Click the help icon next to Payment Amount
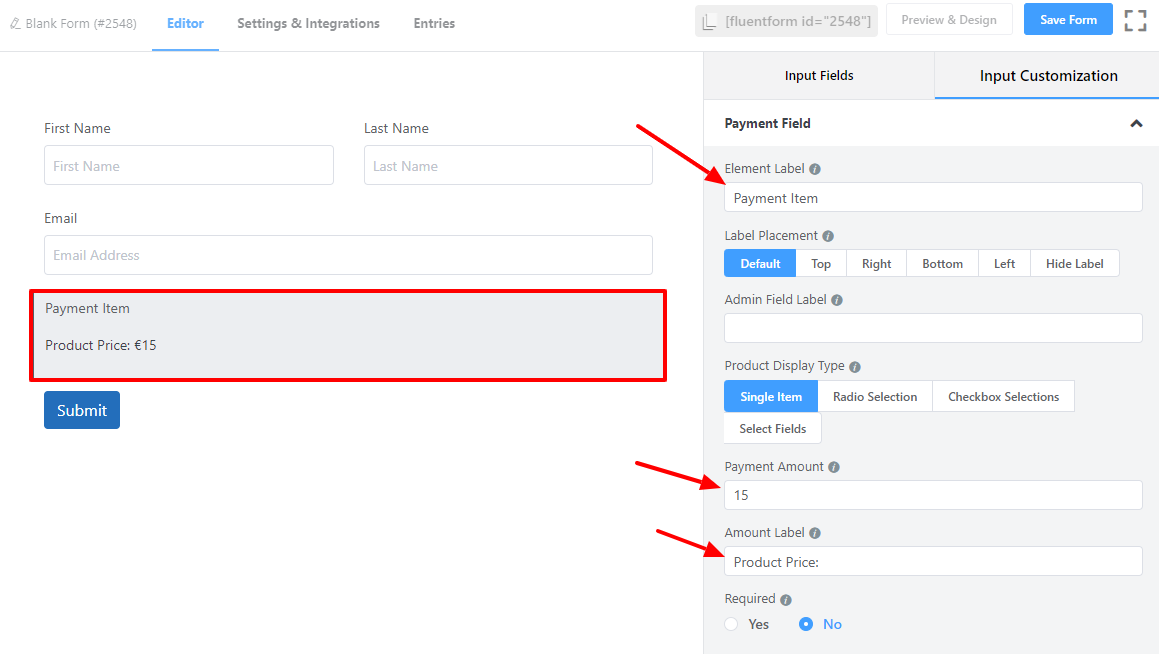This screenshot has width=1159, height=654. [x=834, y=466]
